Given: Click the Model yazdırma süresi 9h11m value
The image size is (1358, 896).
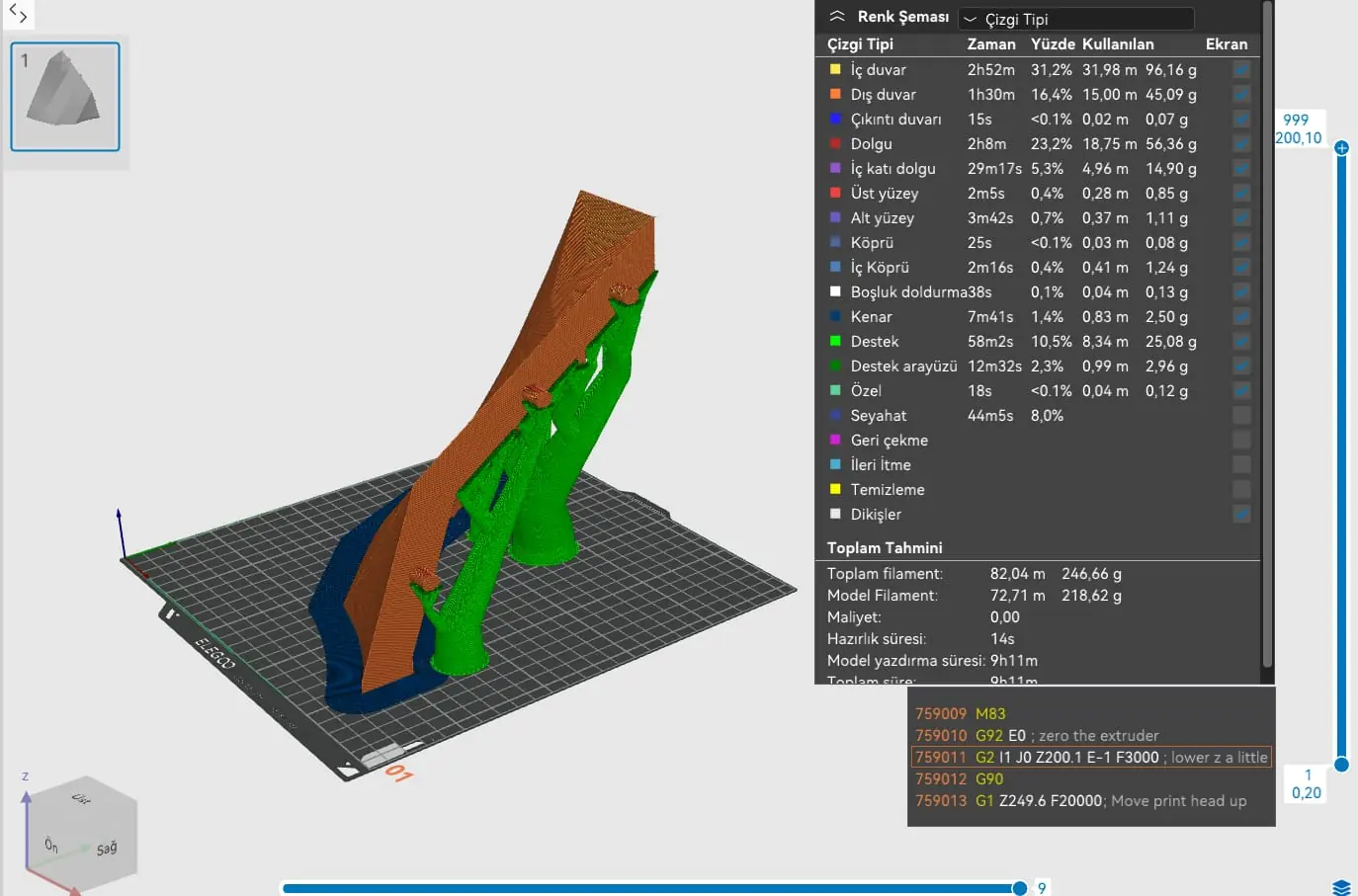Looking at the screenshot, I should pyautogui.click(x=1014, y=661).
